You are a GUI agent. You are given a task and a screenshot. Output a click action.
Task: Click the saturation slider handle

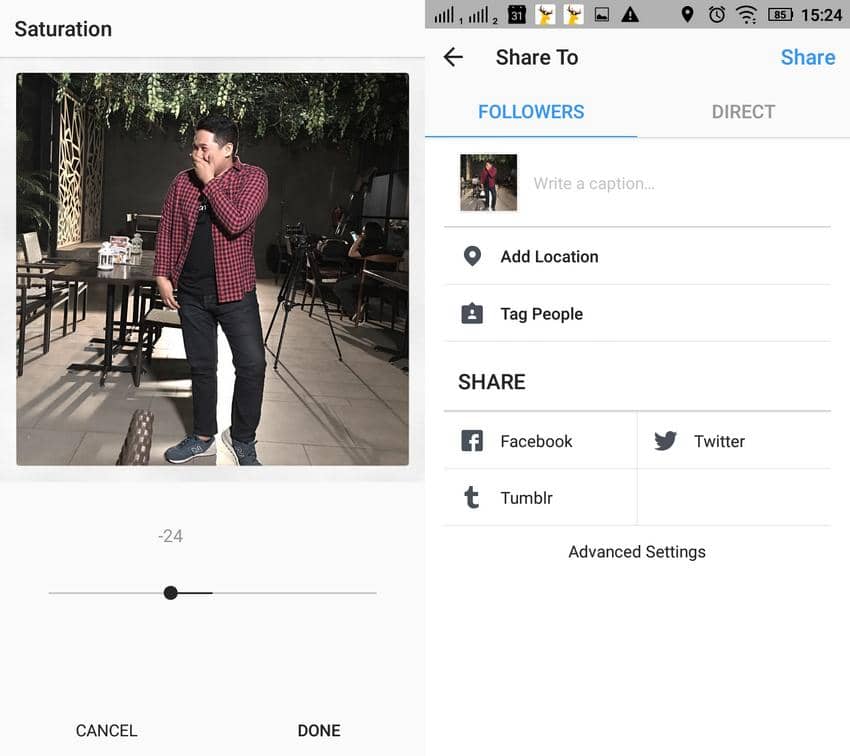tap(171, 593)
